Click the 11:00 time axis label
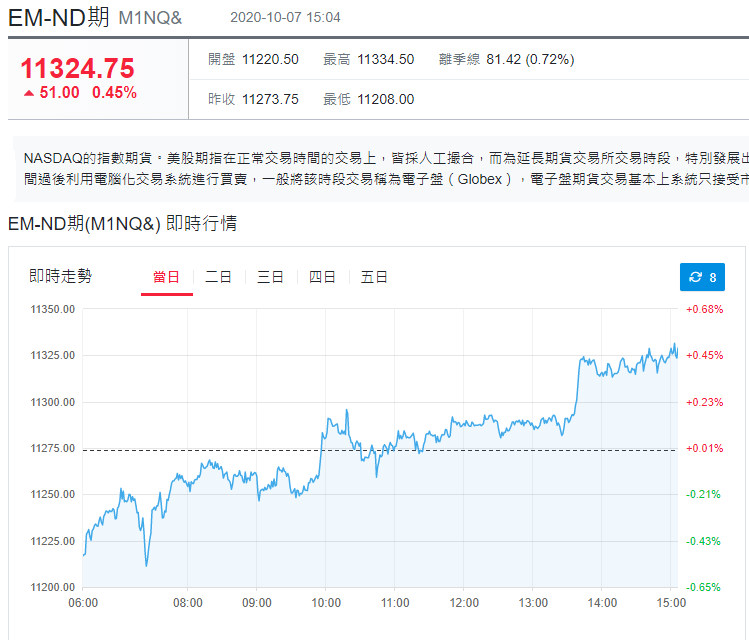The image size is (749, 640). [395, 603]
